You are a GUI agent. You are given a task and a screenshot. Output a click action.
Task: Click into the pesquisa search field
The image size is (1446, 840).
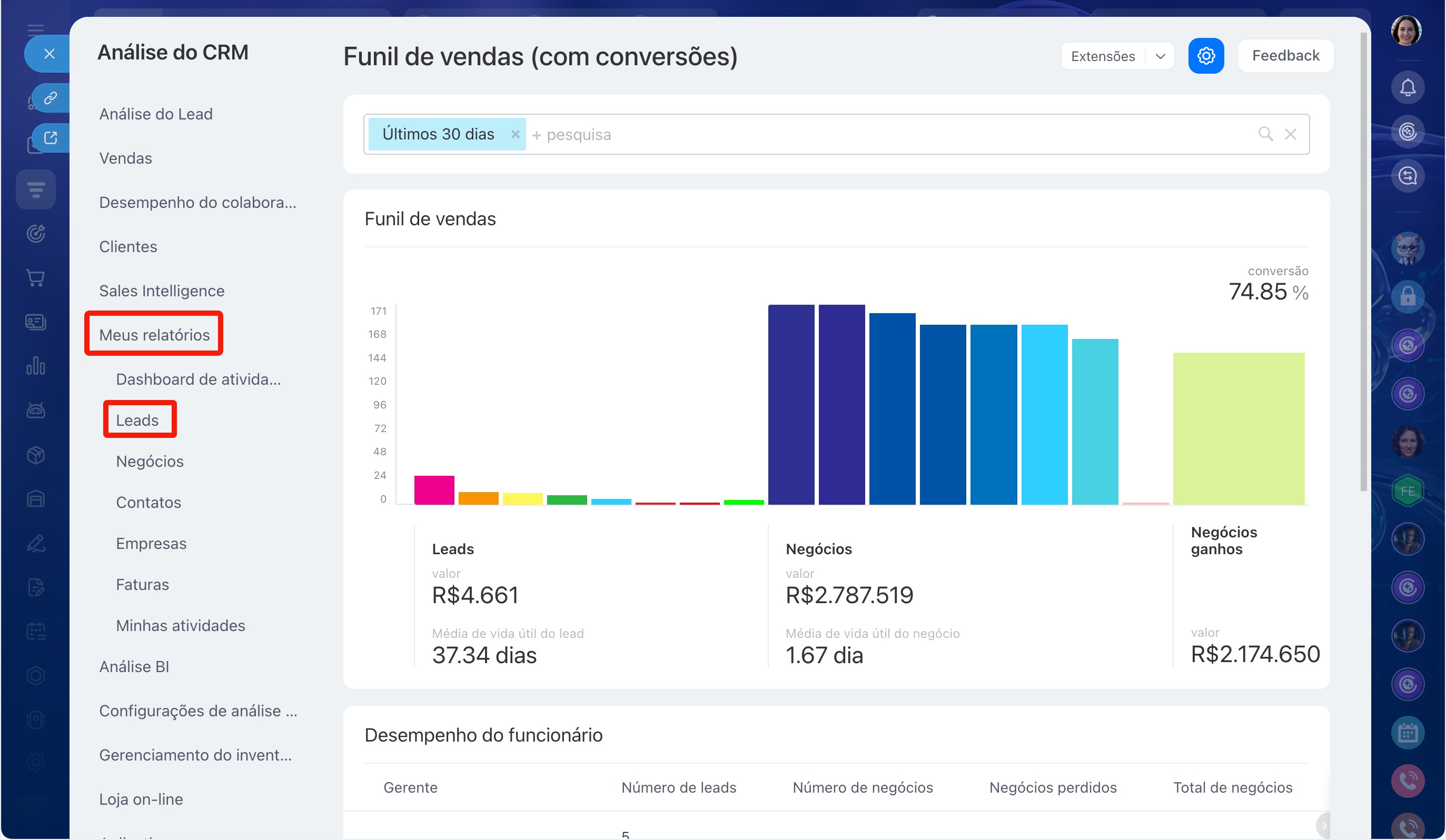(889, 134)
